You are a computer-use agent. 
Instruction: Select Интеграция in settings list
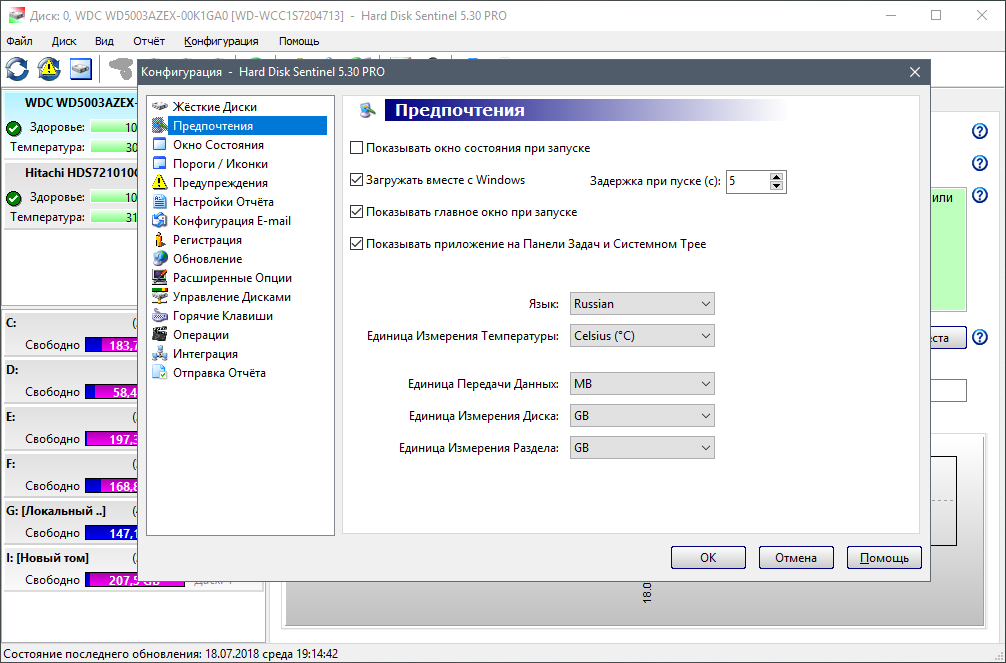[x=205, y=354]
